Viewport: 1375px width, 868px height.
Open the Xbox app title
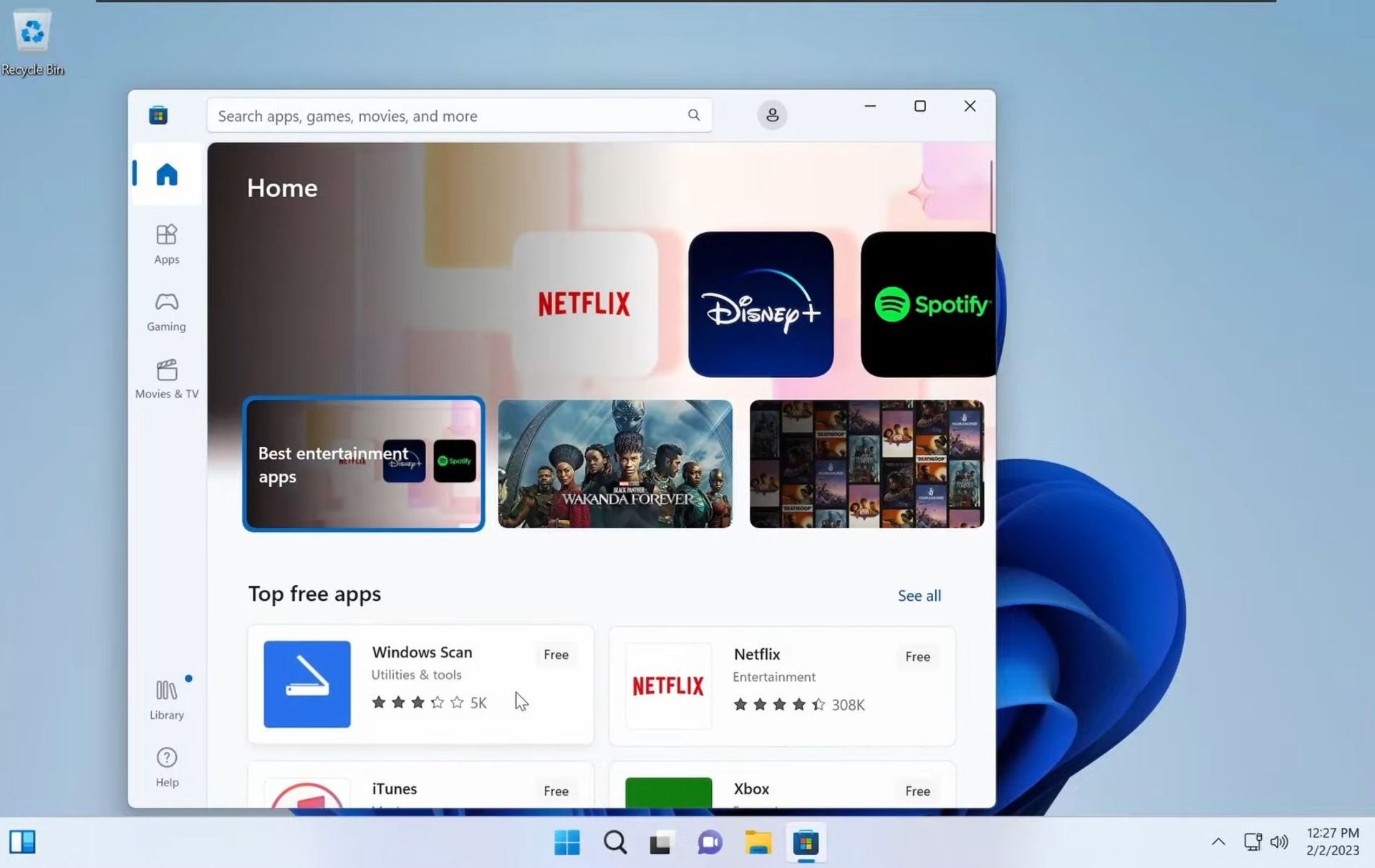pyautogui.click(x=751, y=789)
